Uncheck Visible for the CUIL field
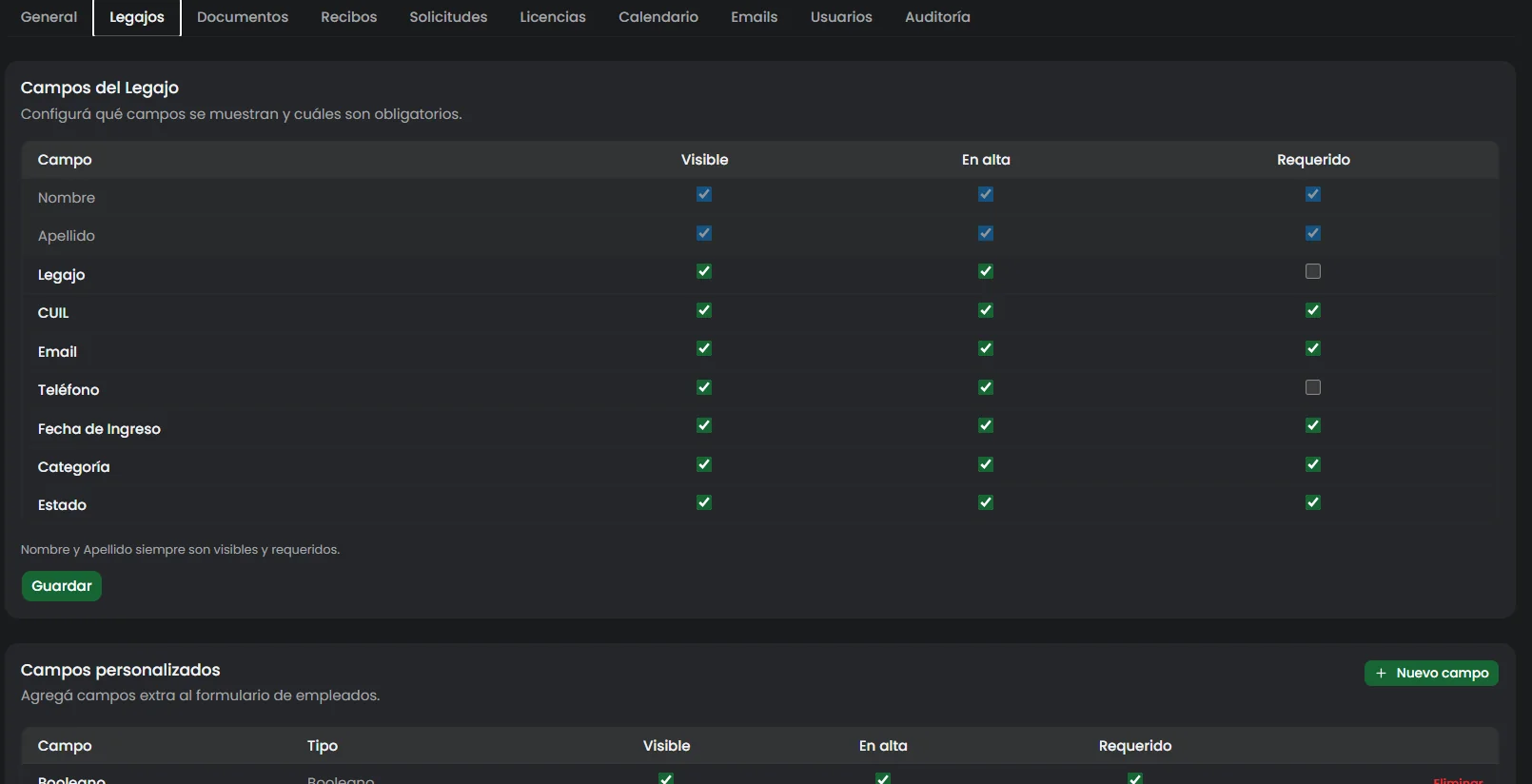The height and width of the screenshot is (784, 1532). (x=704, y=310)
